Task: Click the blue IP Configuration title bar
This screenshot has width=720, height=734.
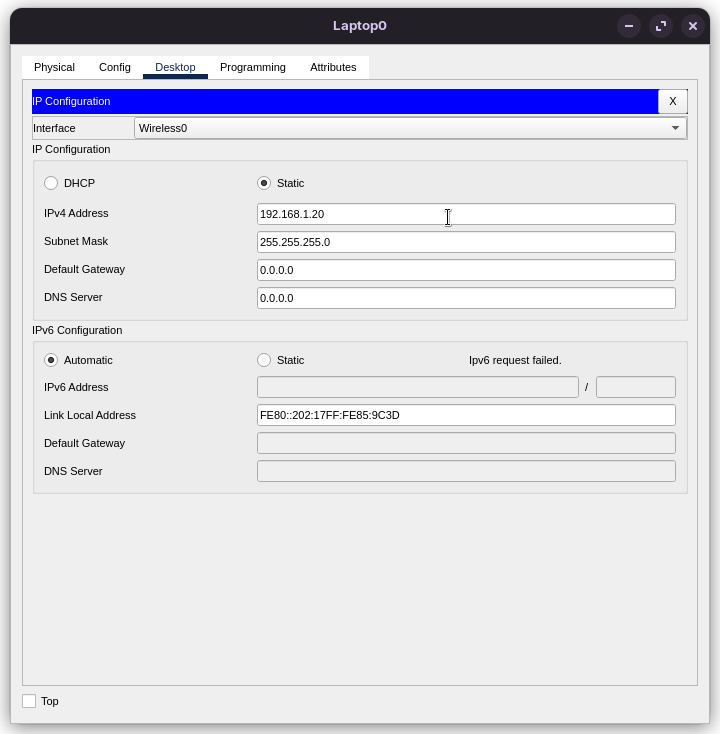Action: click(345, 101)
